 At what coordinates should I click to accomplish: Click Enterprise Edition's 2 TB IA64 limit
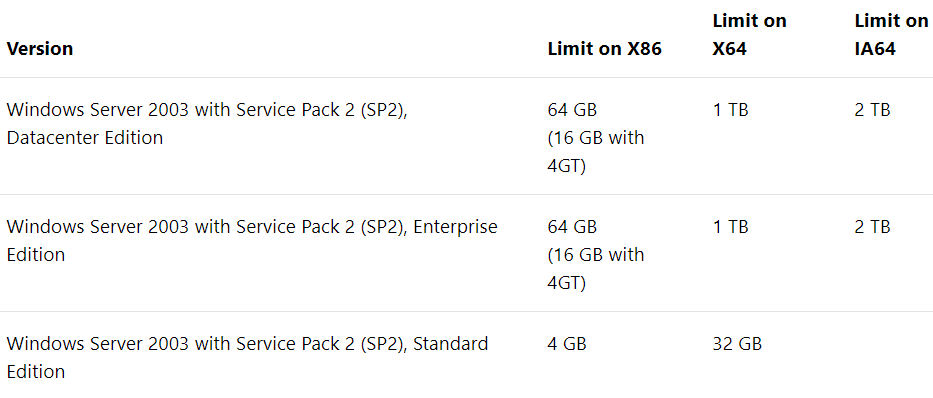[x=872, y=227]
